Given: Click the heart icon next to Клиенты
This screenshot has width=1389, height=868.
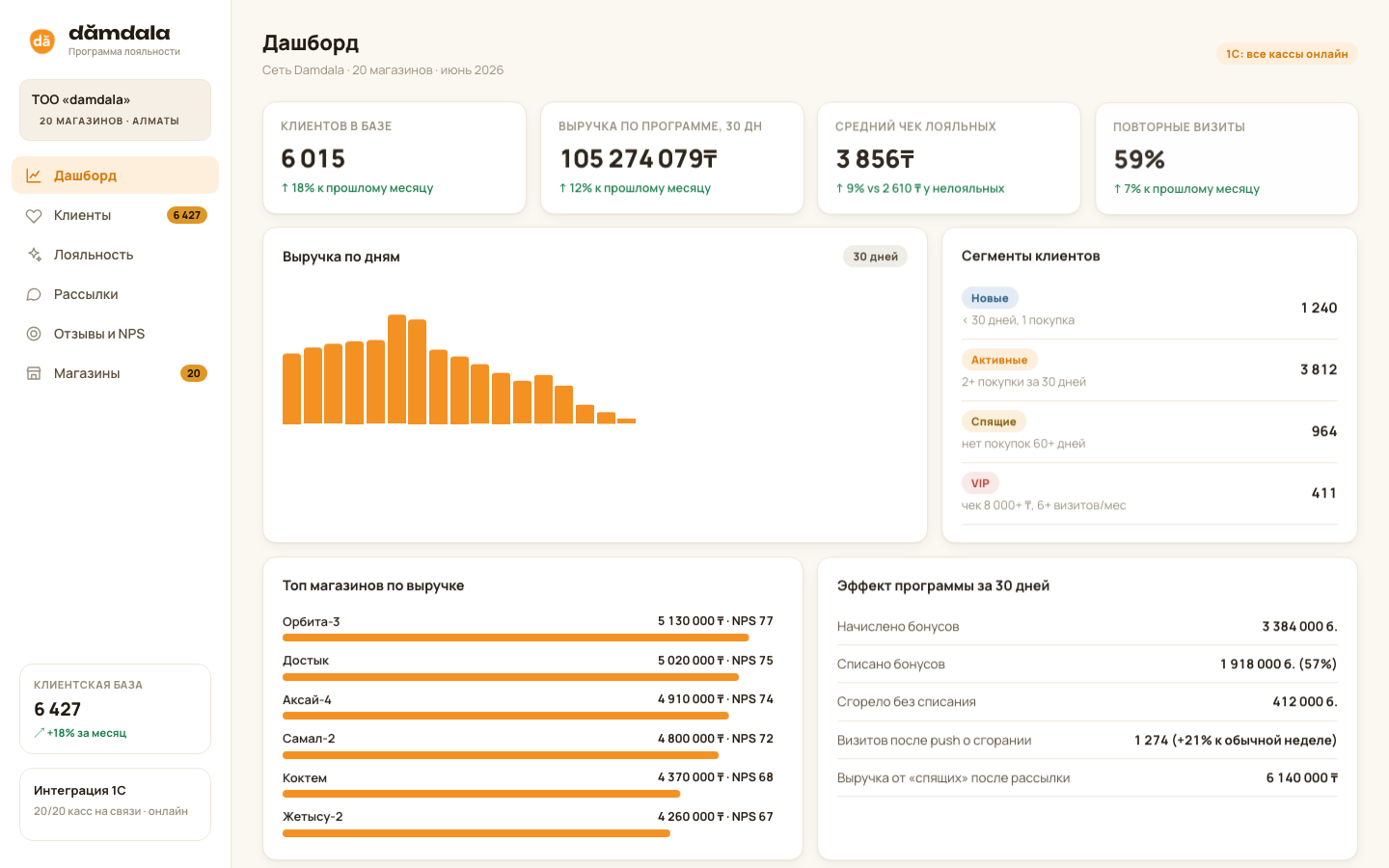Looking at the screenshot, I should point(34,215).
